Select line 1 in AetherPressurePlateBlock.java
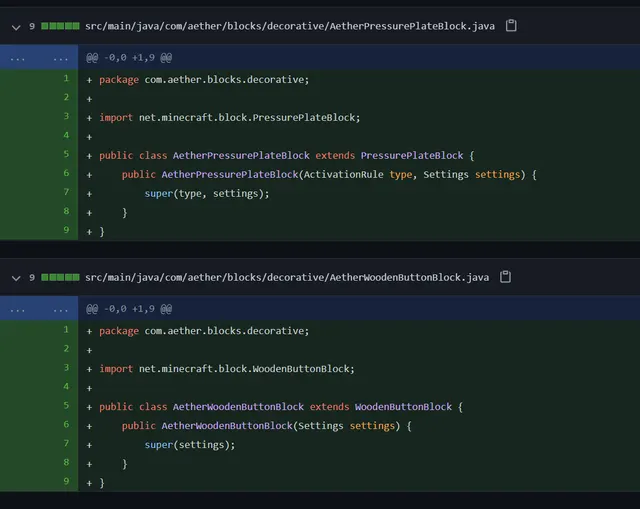Viewport: 640px width, 509px height. pyautogui.click(x=66, y=78)
